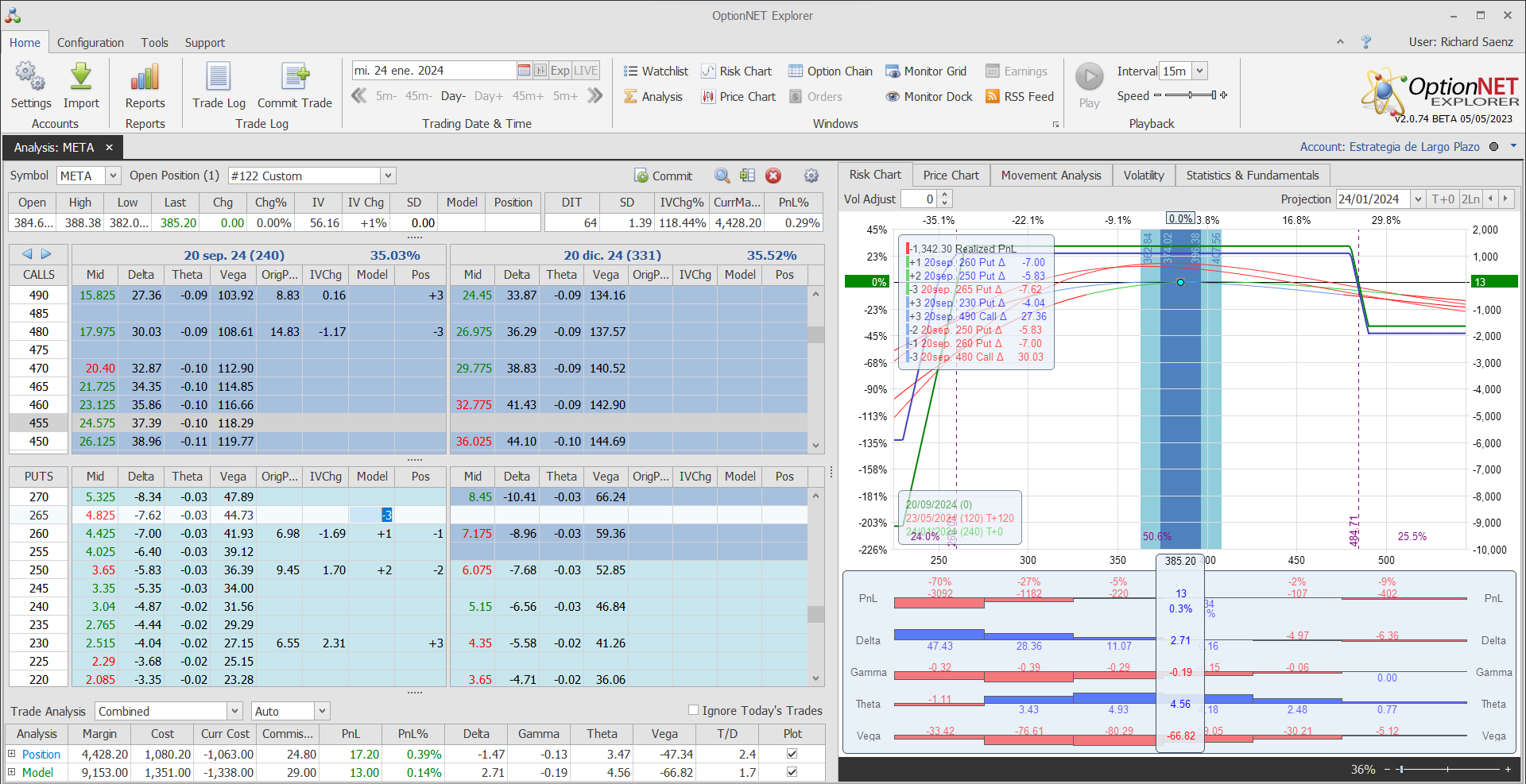This screenshot has height=784, width=1526.
Task: Toggle the 2Ln button
Action: 1471,199
